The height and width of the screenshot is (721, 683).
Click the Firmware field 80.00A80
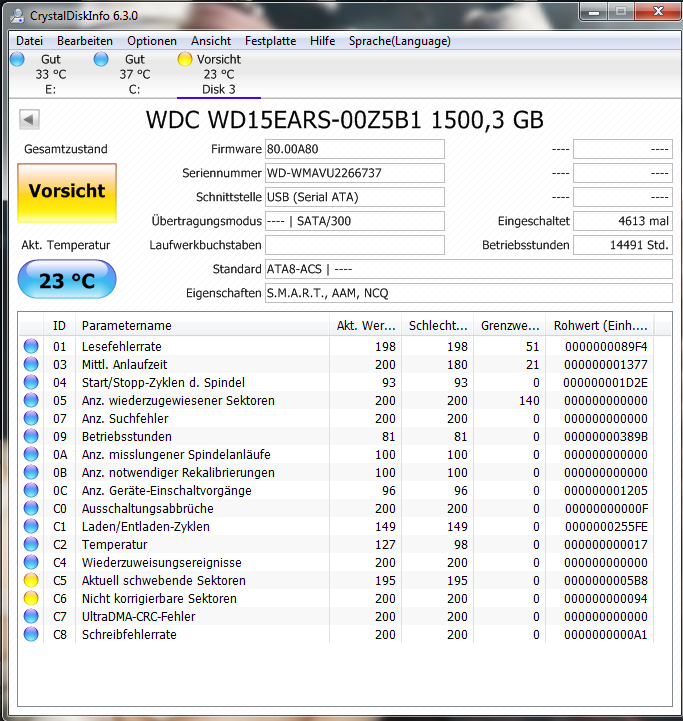point(355,149)
